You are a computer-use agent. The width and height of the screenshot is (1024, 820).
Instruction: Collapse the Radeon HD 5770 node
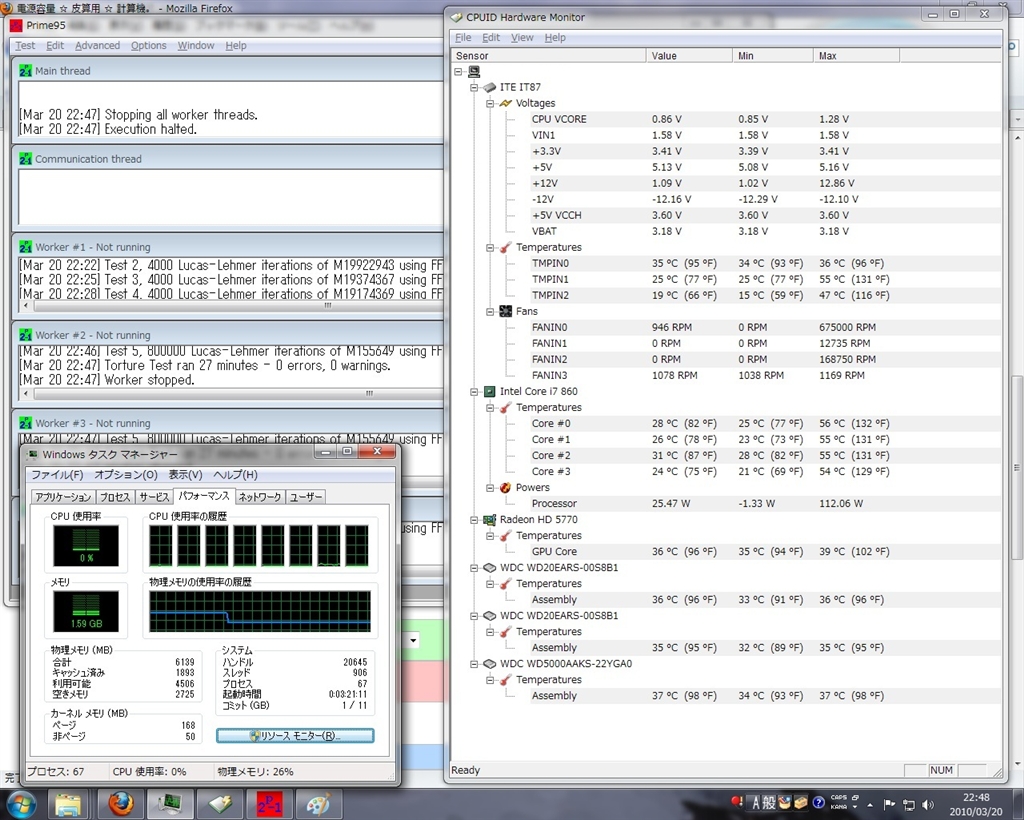[x=474, y=519]
